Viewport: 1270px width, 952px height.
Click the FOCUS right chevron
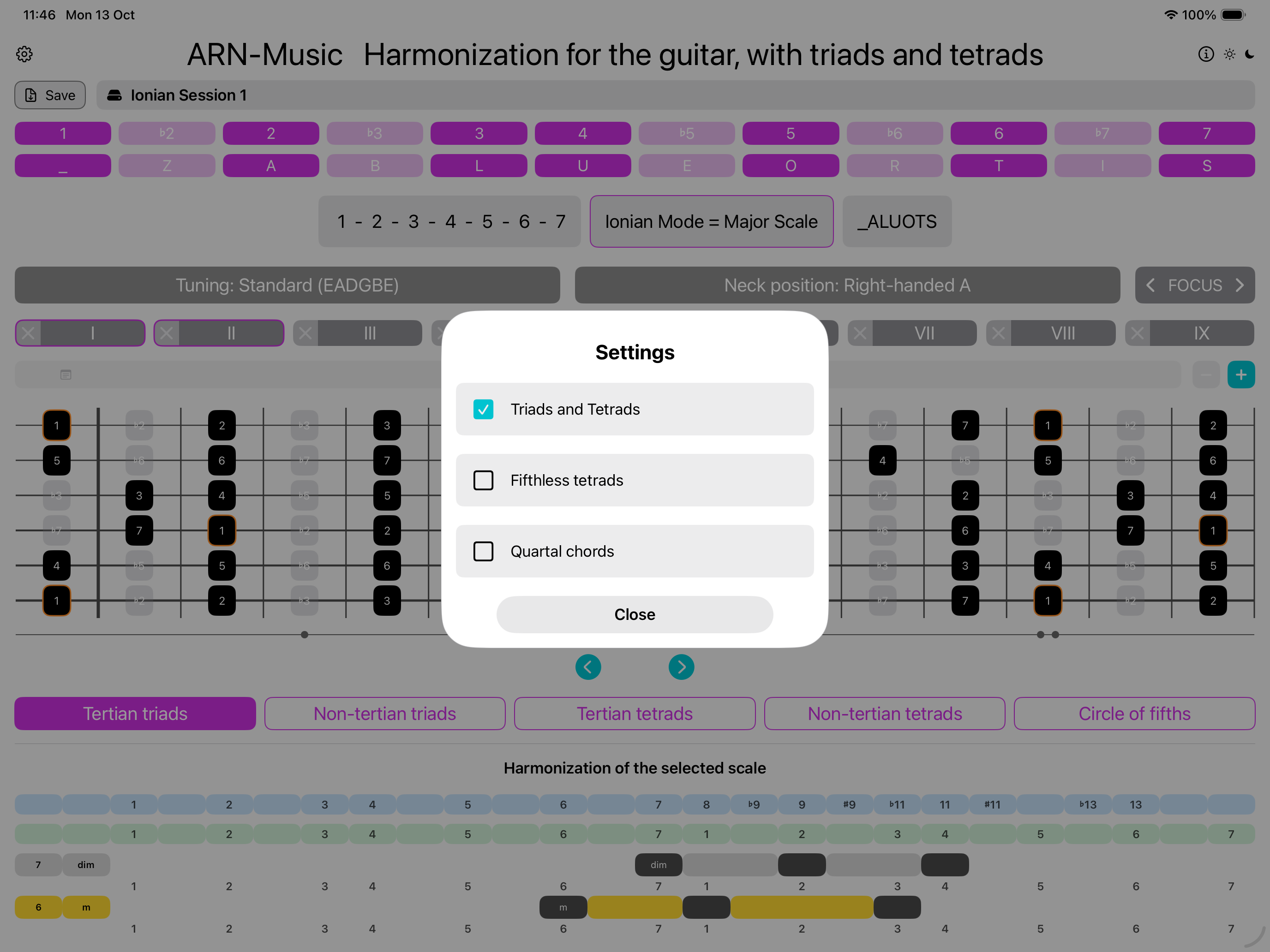point(1240,285)
